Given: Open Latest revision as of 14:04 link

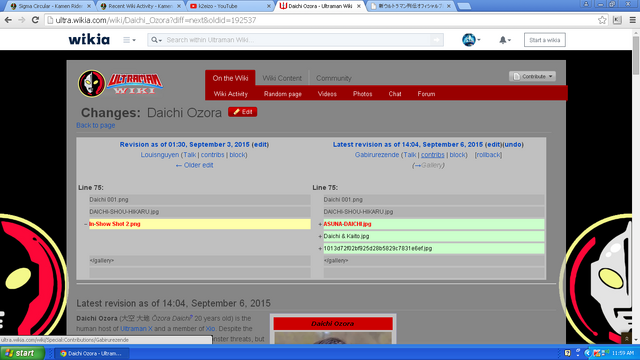Looking at the screenshot, I should coord(408,144).
